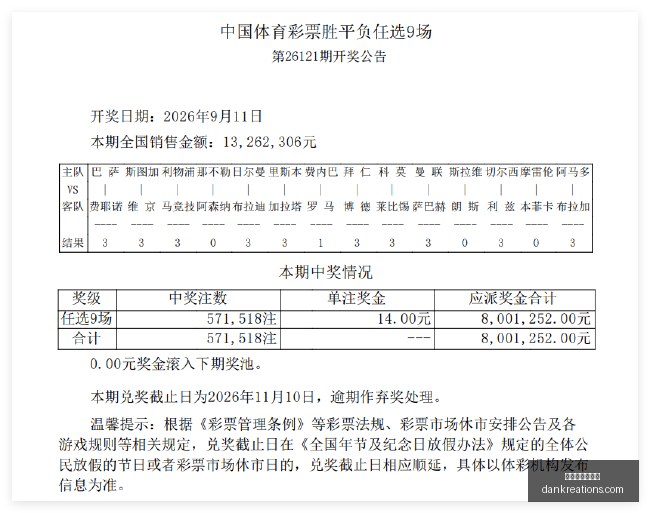Click result 3 under 巴萨 vs 费耶诺
The height and width of the screenshot is (513, 650).
[x=105, y=243]
